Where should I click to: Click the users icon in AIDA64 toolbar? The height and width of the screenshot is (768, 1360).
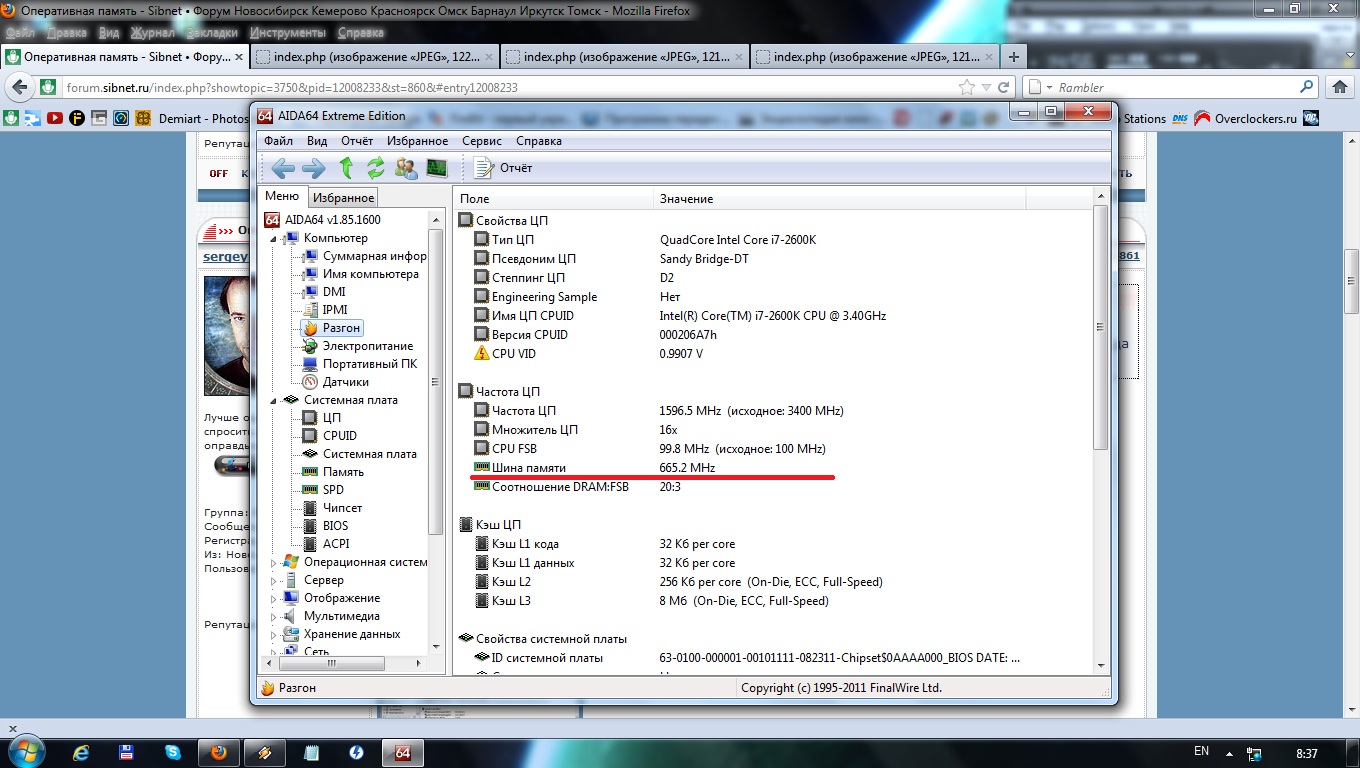pos(406,168)
